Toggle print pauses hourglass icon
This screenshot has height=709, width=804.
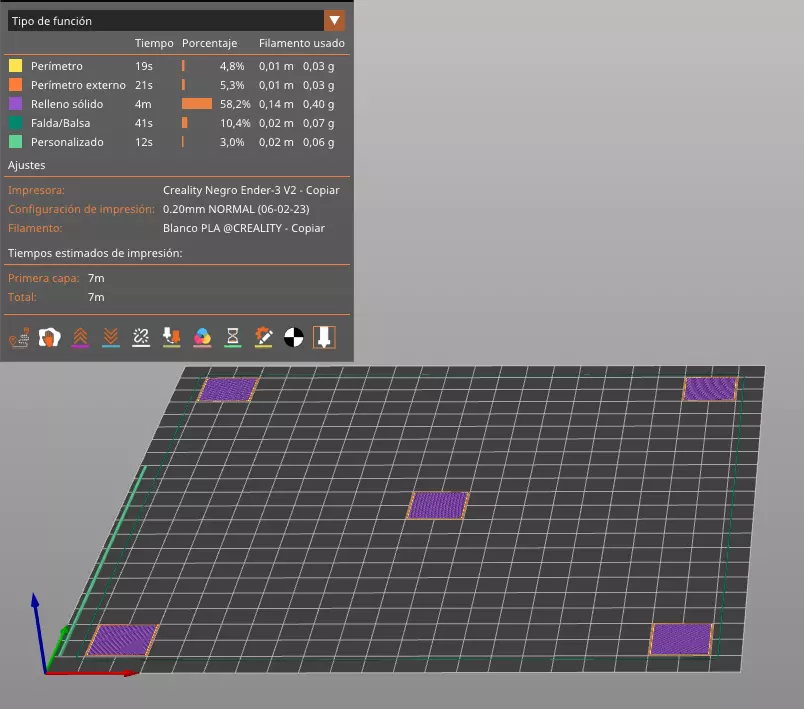233,338
